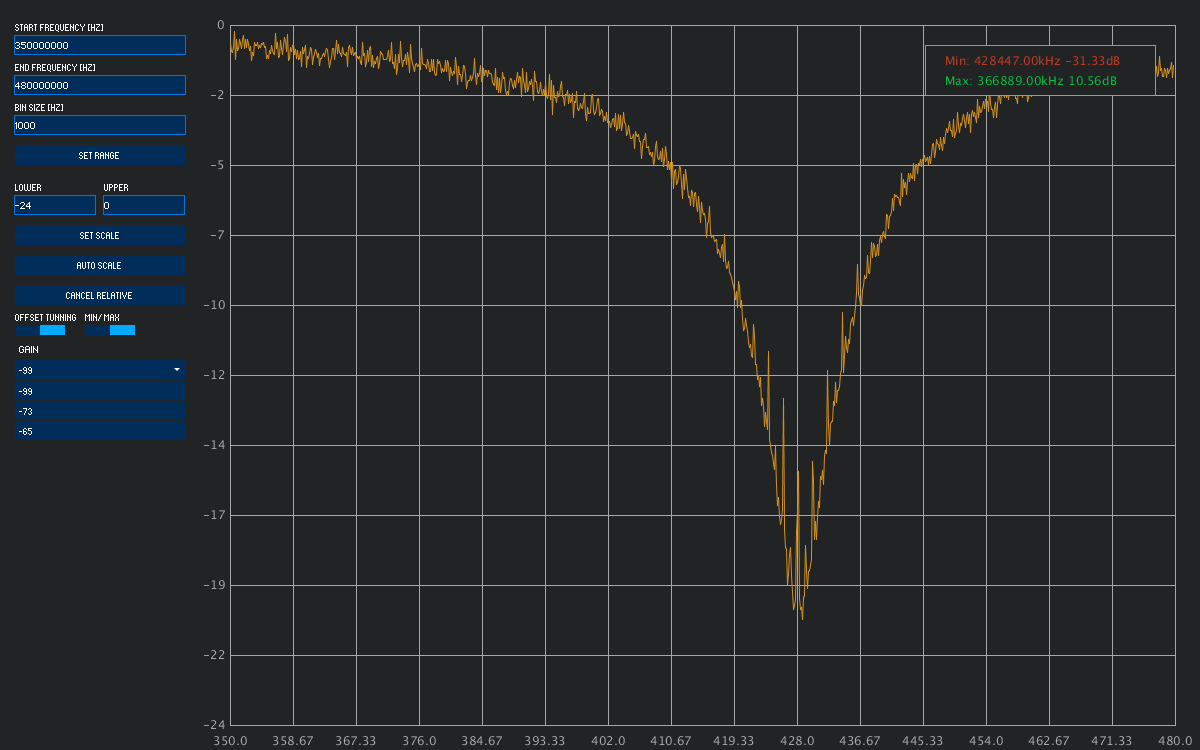The height and width of the screenshot is (750, 1200).
Task: Click the Auto Scale button
Action: pyautogui.click(x=99, y=266)
